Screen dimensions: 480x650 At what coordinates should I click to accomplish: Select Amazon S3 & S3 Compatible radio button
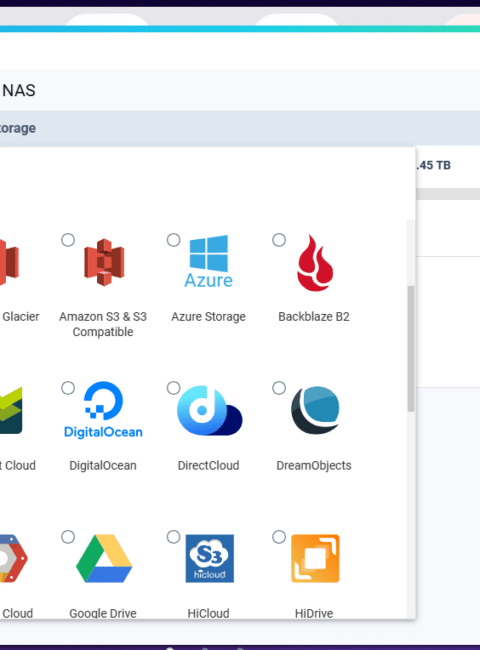click(68, 240)
